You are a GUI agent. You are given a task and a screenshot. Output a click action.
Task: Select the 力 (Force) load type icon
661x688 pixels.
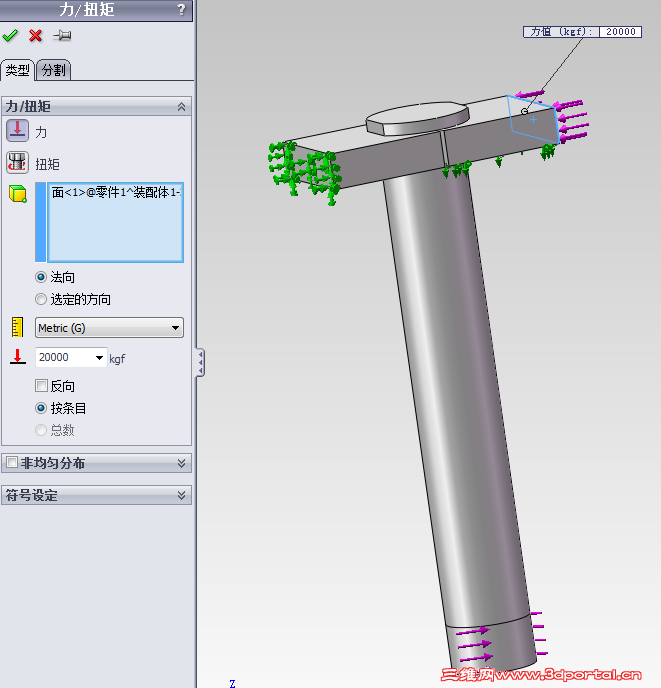pos(18,131)
